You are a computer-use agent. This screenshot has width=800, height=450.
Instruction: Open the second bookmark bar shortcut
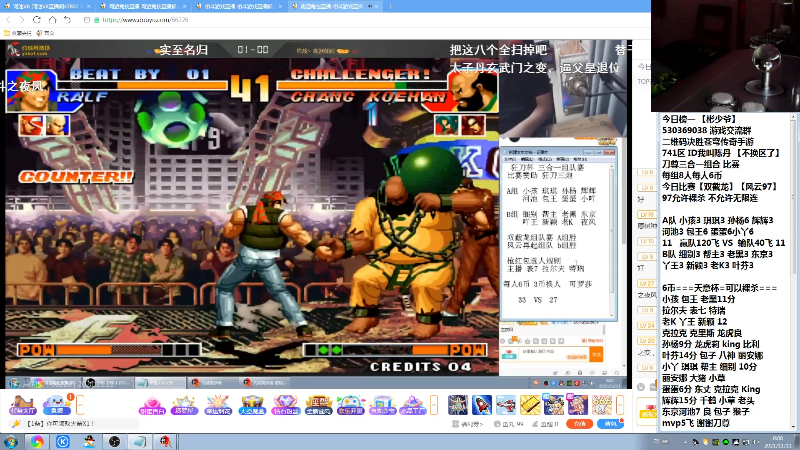[45, 33]
